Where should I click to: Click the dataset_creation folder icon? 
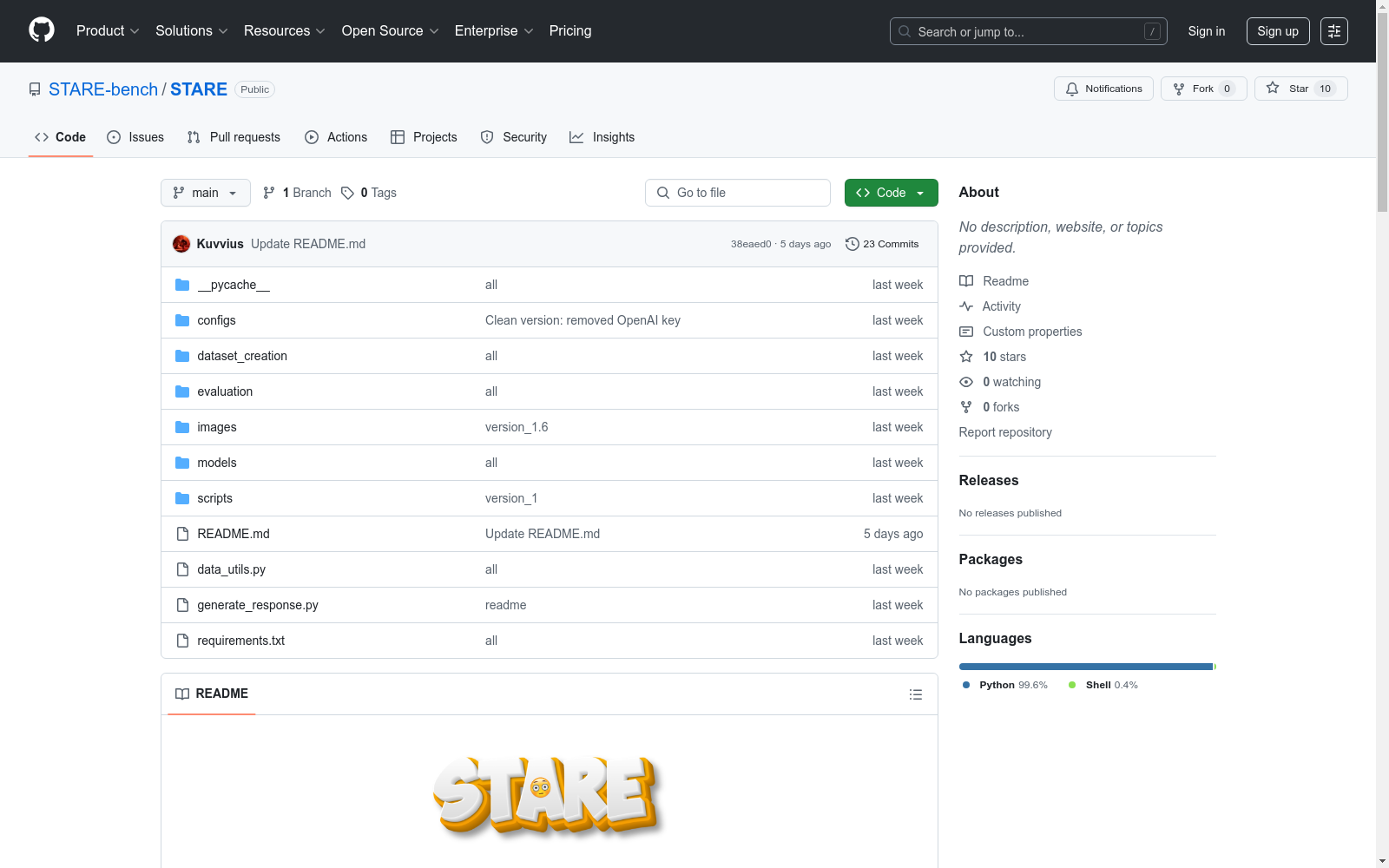(x=182, y=356)
